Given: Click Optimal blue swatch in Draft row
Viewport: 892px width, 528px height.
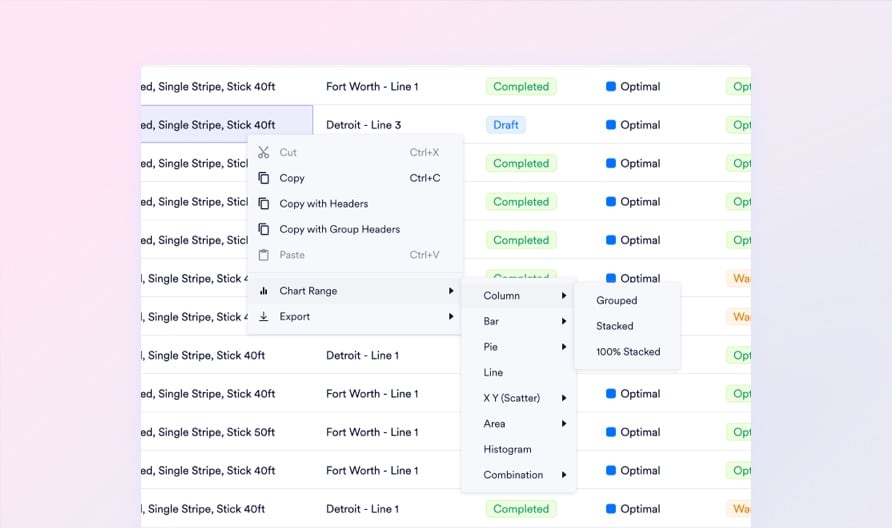Looking at the screenshot, I should point(611,125).
